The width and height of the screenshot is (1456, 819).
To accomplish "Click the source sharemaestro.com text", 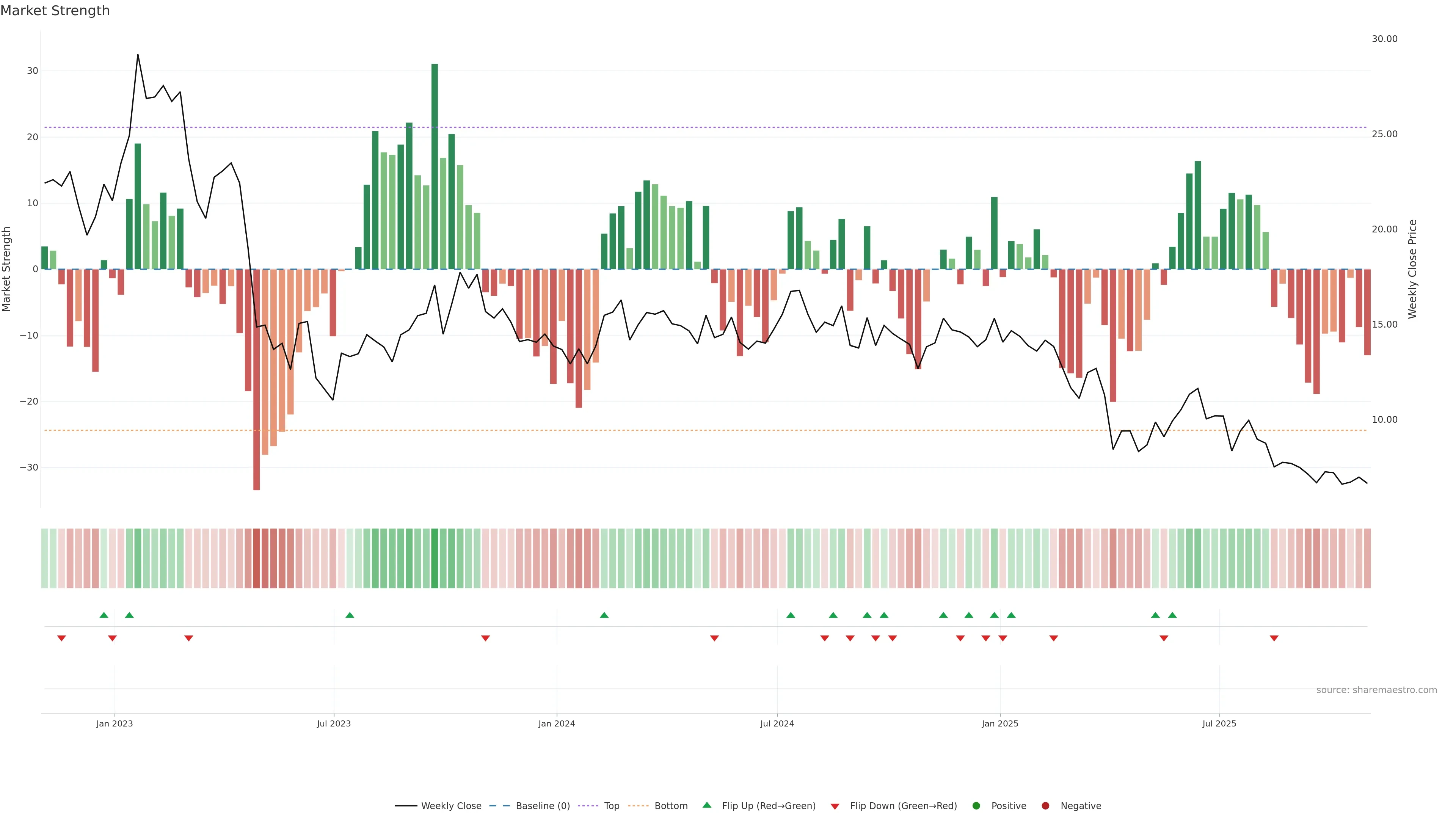I will 1376,690.
